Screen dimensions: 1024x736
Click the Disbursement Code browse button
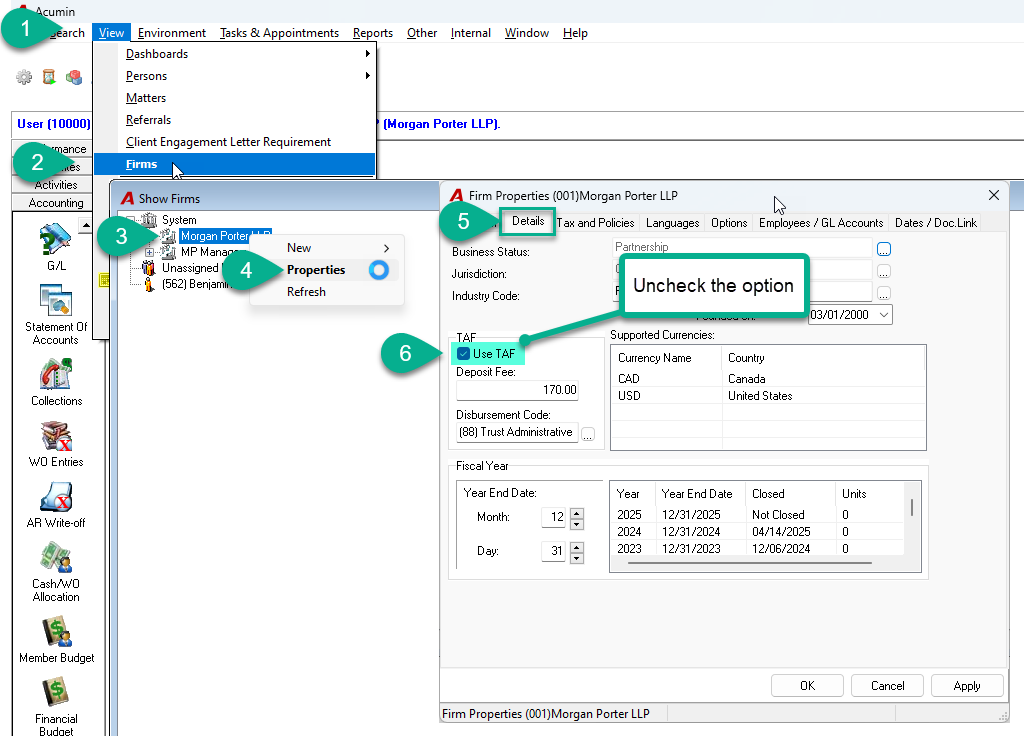pos(588,434)
